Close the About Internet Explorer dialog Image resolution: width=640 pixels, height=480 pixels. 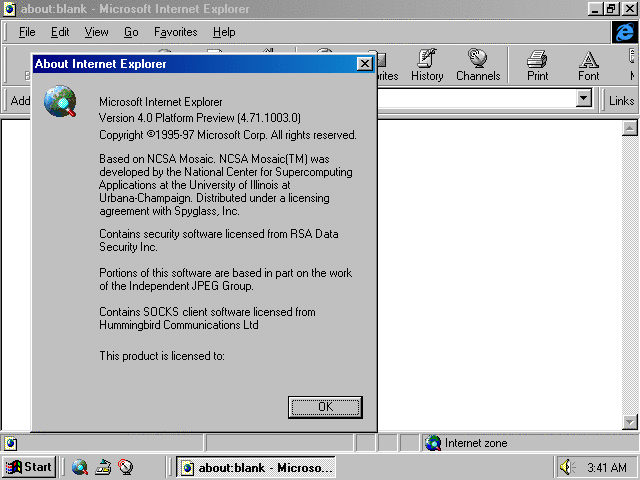pos(364,64)
